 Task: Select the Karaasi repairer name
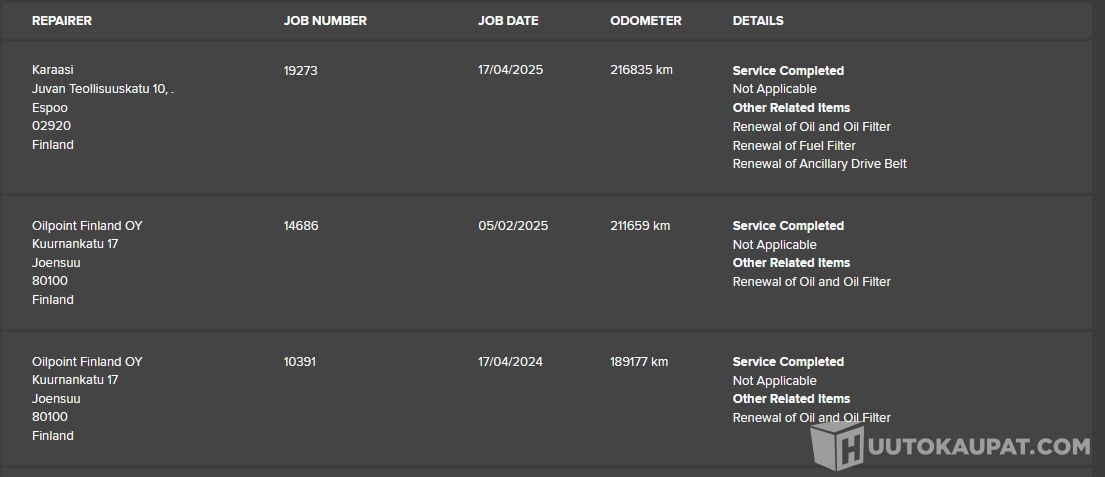(53, 70)
